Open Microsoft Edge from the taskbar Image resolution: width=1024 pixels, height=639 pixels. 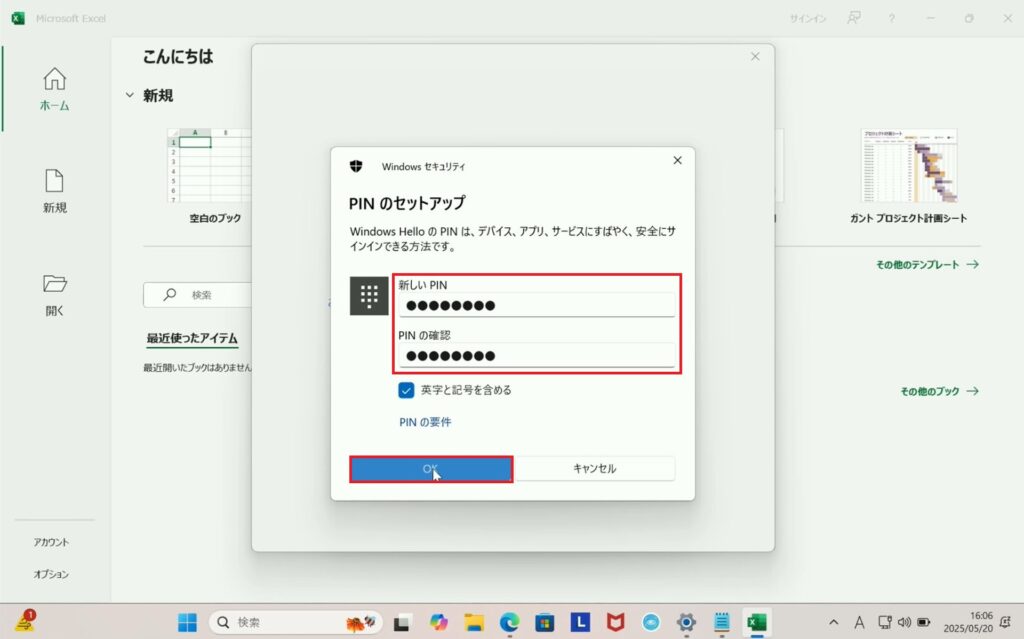point(509,623)
